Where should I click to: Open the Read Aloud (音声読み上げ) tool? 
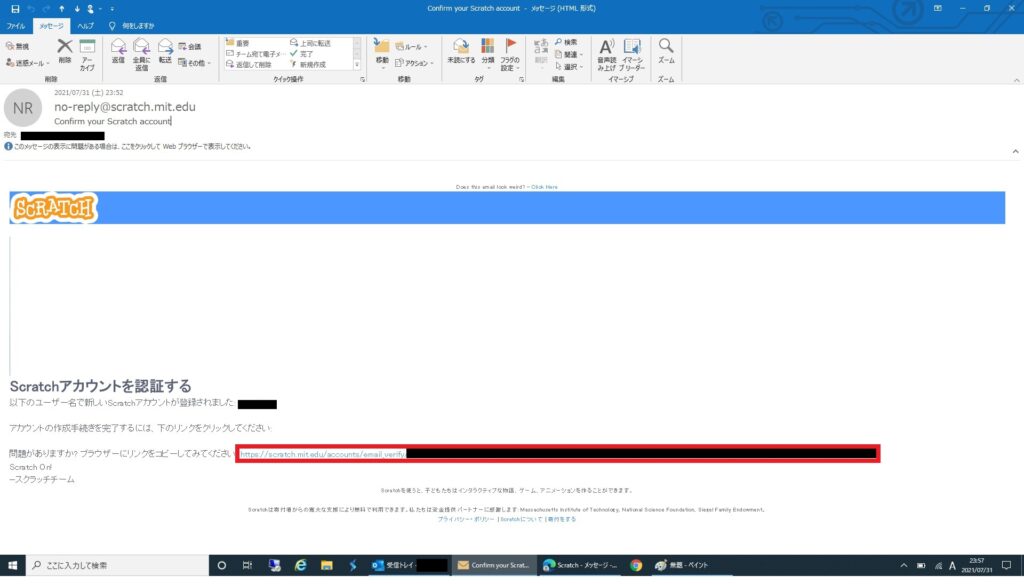[x=607, y=54]
